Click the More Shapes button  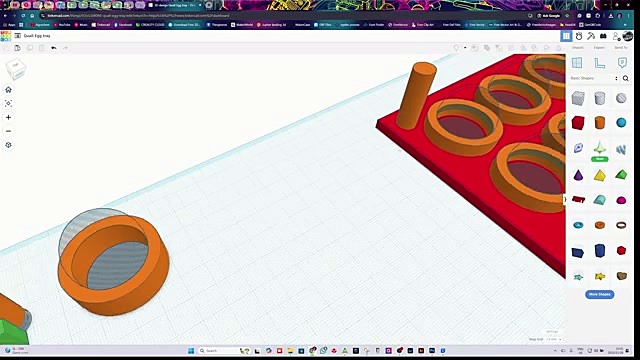point(599,294)
